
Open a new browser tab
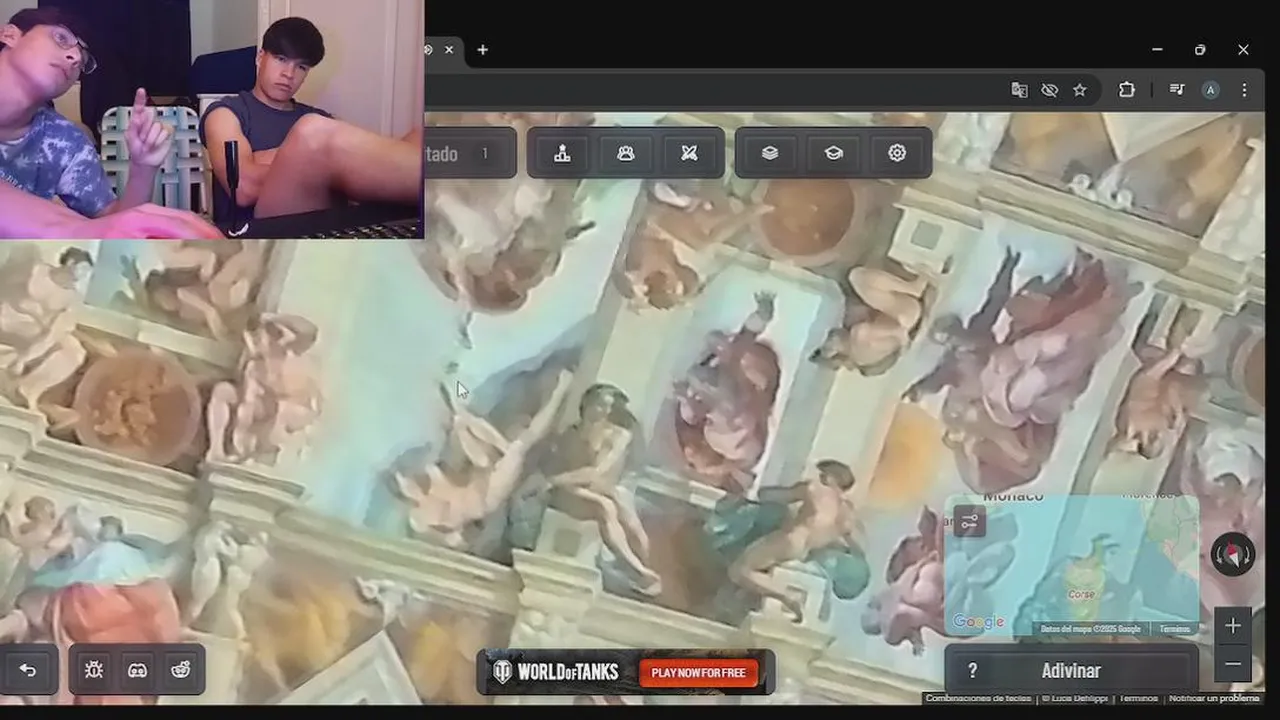482,50
